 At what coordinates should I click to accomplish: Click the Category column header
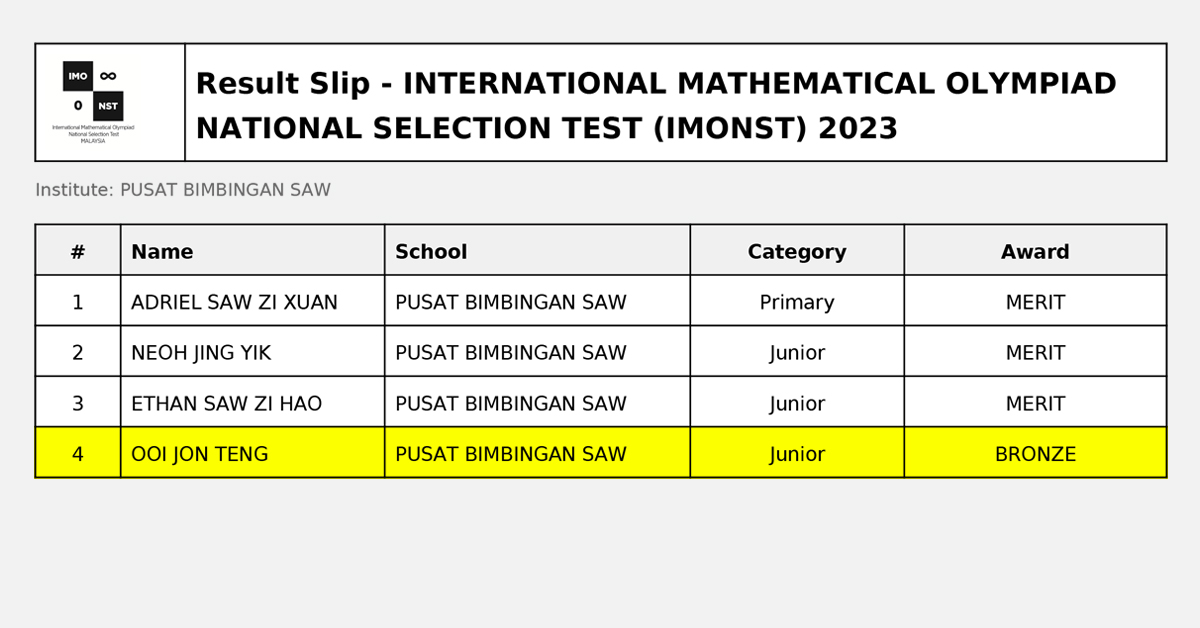797,253
